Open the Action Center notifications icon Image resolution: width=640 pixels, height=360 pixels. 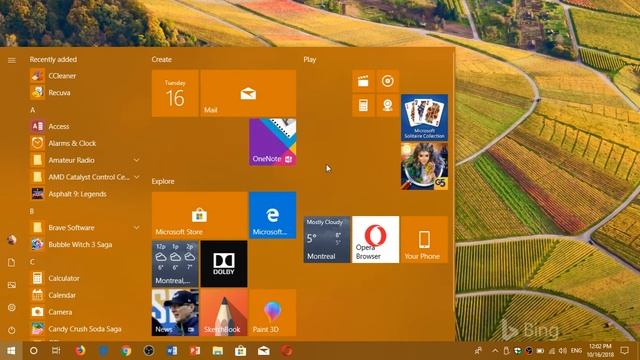click(624, 351)
